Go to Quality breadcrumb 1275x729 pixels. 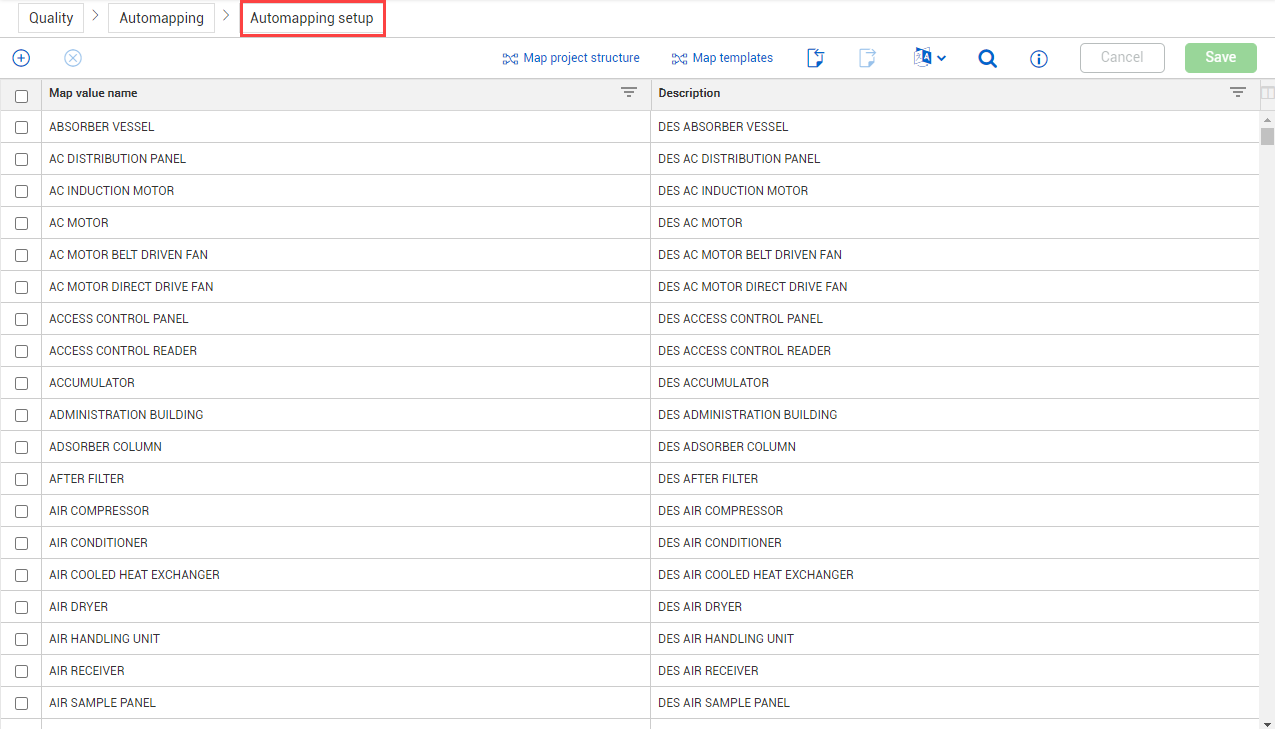51,18
